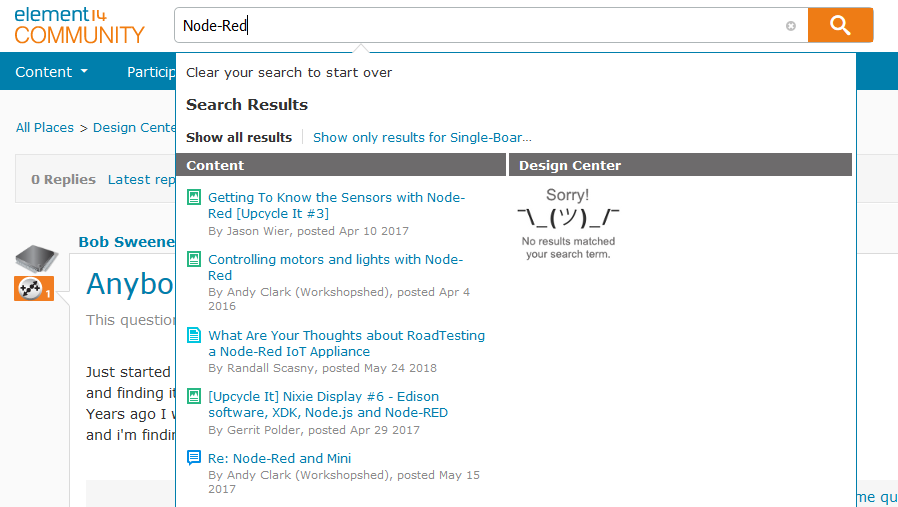Click the Particip navigation menu item

[151, 72]
